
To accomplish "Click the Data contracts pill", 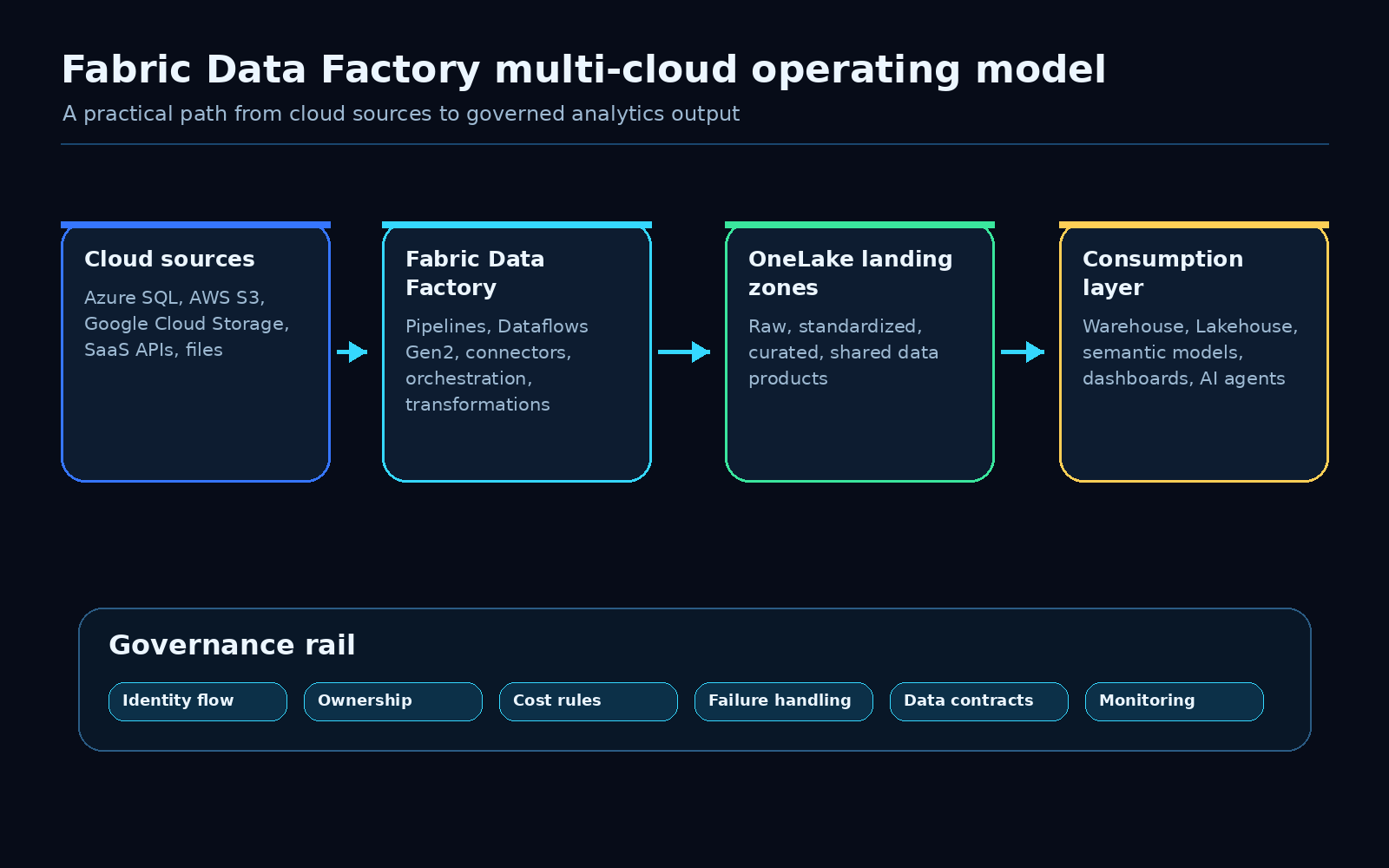I will click(979, 701).
